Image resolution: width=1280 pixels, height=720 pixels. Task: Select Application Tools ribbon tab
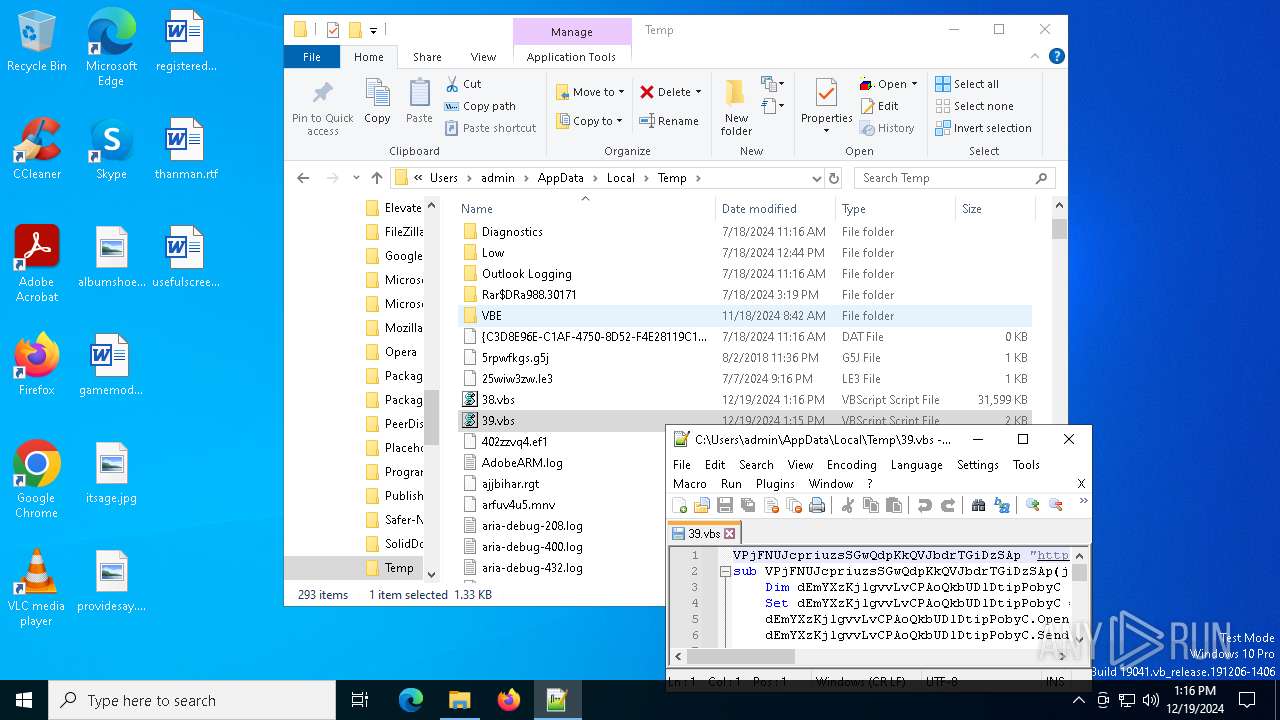(571, 57)
